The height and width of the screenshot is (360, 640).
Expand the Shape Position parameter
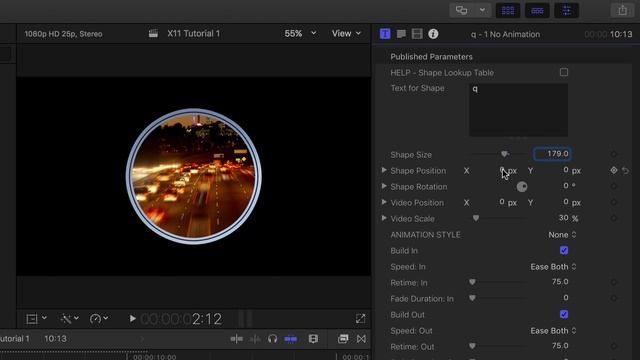(384, 170)
